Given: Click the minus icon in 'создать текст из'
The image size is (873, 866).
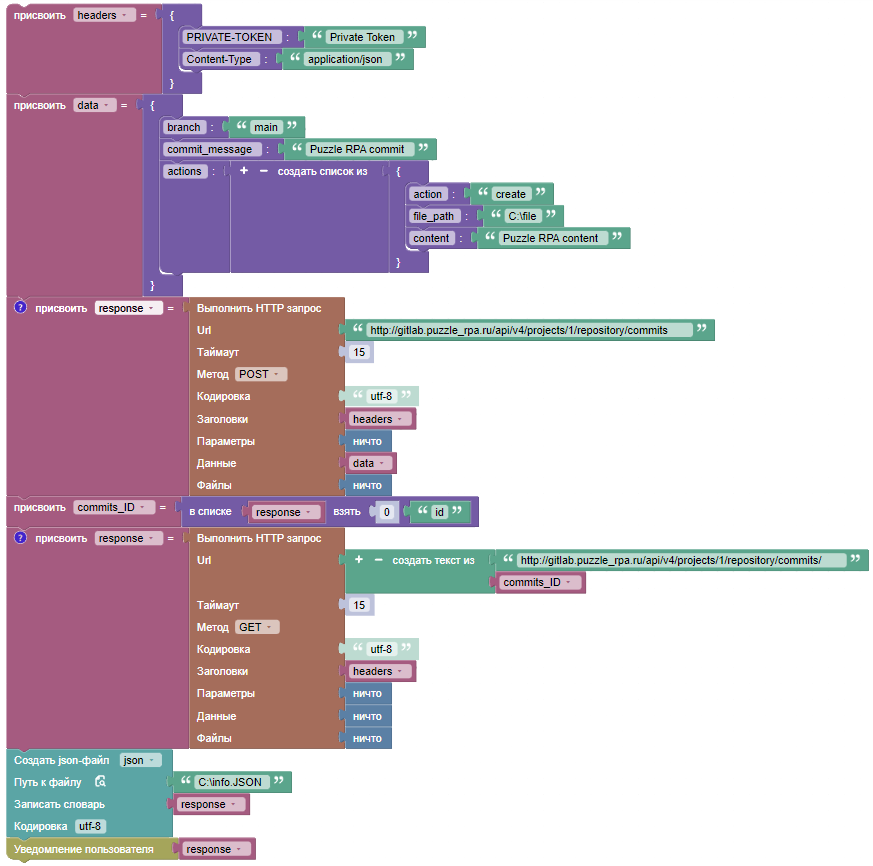Looking at the screenshot, I should click(x=379, y=560).
